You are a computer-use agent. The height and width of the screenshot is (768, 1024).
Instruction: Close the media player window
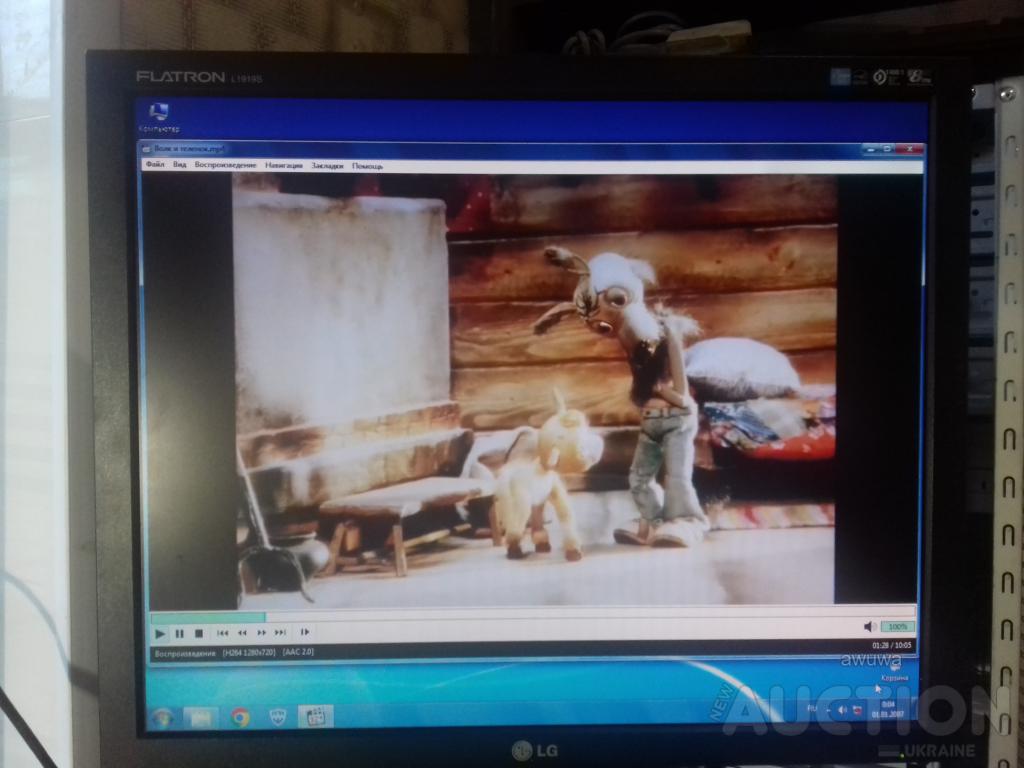[909, 150]
